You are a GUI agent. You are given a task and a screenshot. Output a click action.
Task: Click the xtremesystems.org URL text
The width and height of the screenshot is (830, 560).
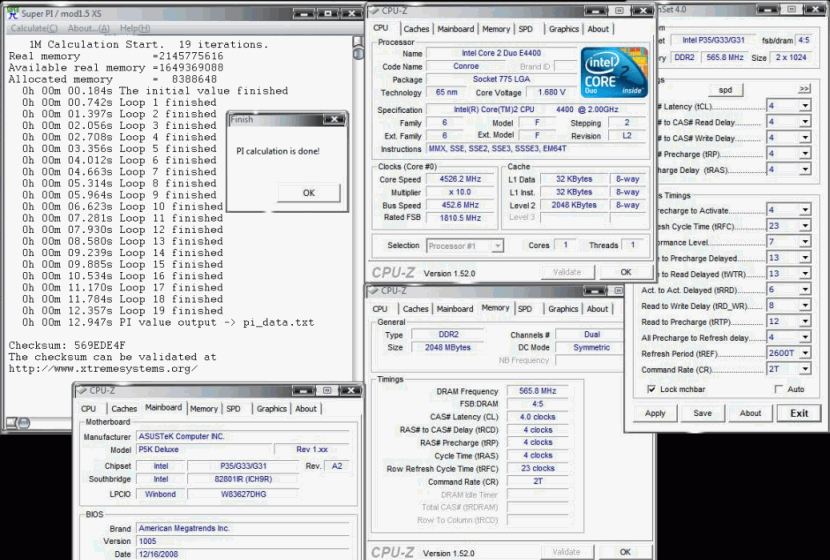click(103, 368)
